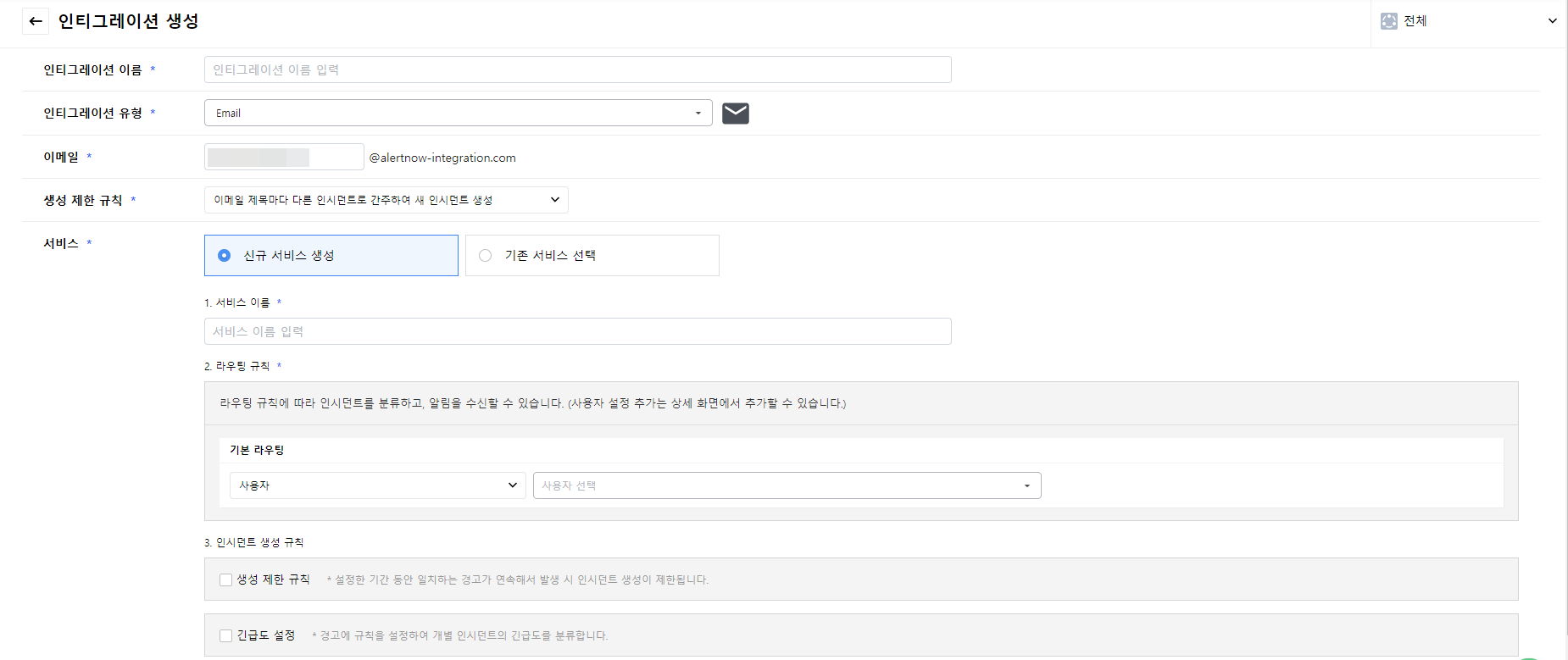Click the 3. 인시던트 생성 규칙 label
Image resolution: width=1568 pixels, height=660 pixels.
pos(253,542)
